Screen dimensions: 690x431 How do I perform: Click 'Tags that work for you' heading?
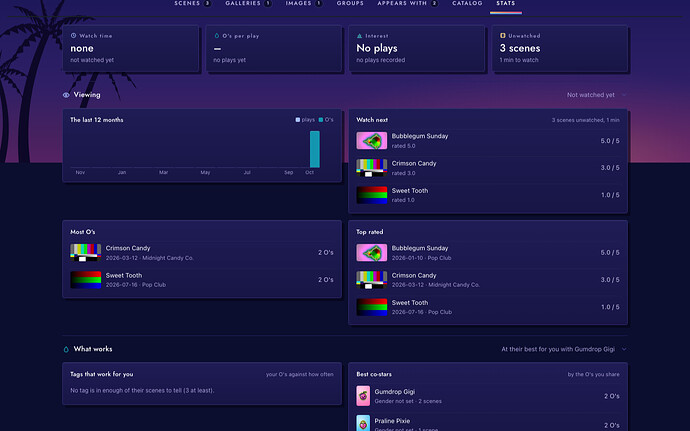click(102, 374)
